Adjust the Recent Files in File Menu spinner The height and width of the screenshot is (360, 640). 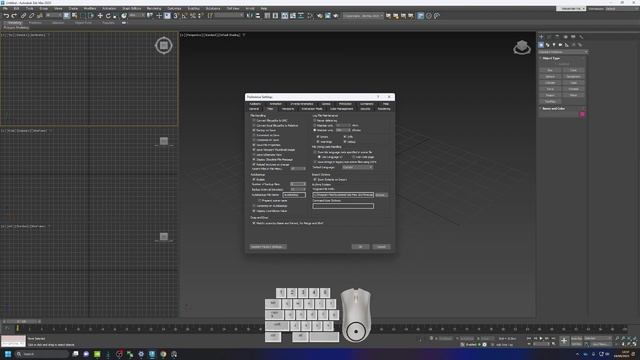coord(304,169)
